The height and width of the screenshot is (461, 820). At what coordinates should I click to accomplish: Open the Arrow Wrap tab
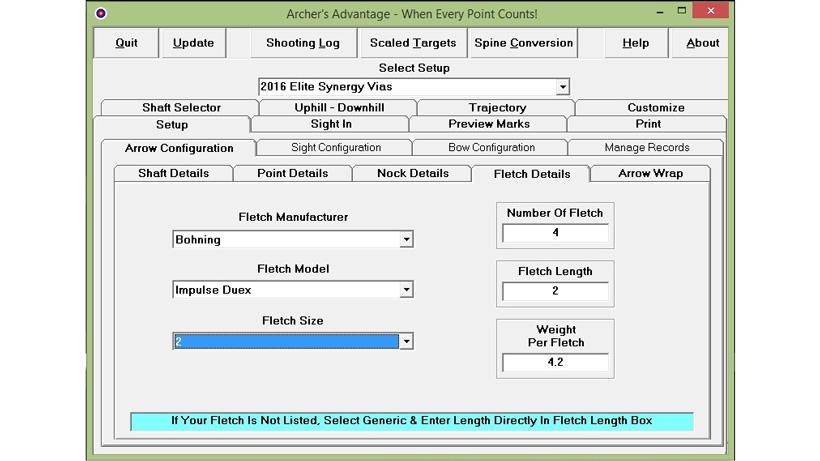650,173
